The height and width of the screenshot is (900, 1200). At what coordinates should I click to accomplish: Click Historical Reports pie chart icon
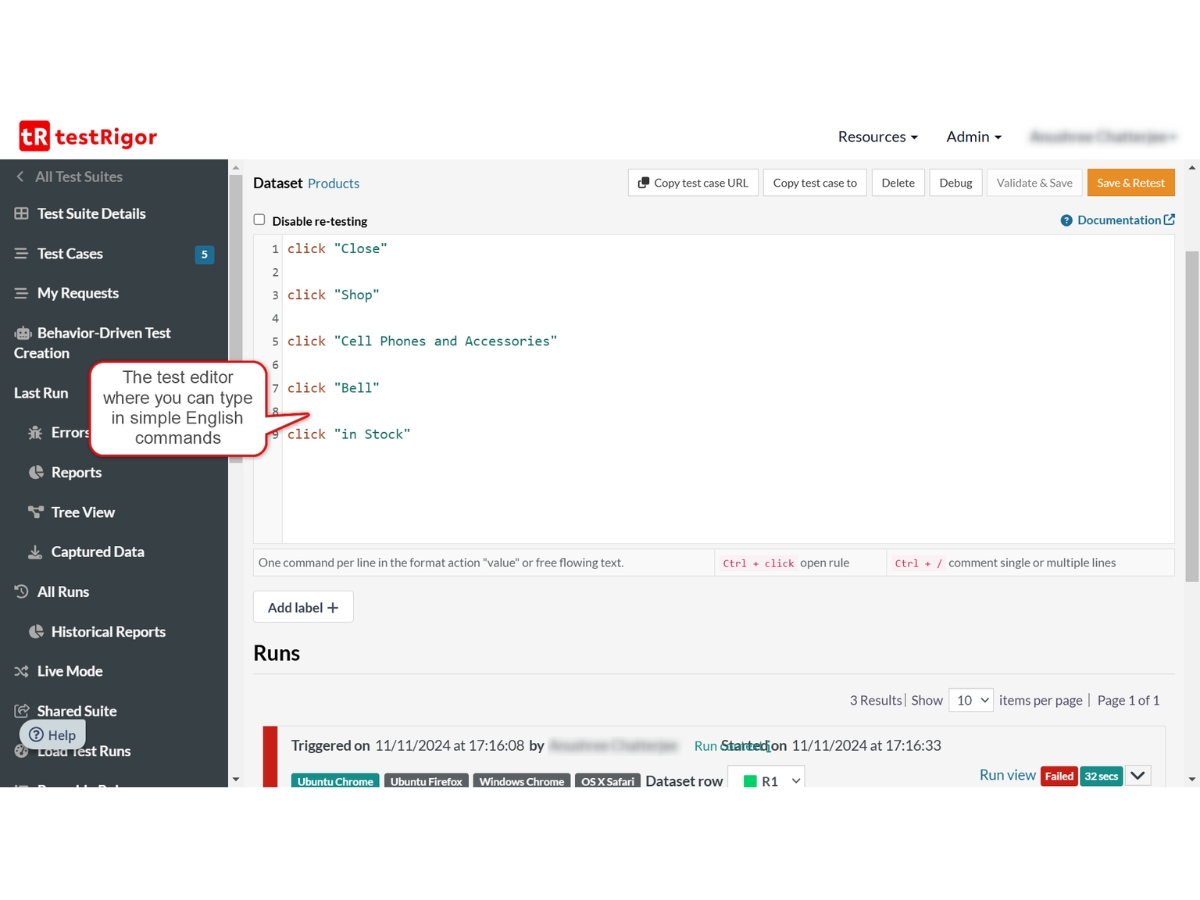[x=36, y=632]
